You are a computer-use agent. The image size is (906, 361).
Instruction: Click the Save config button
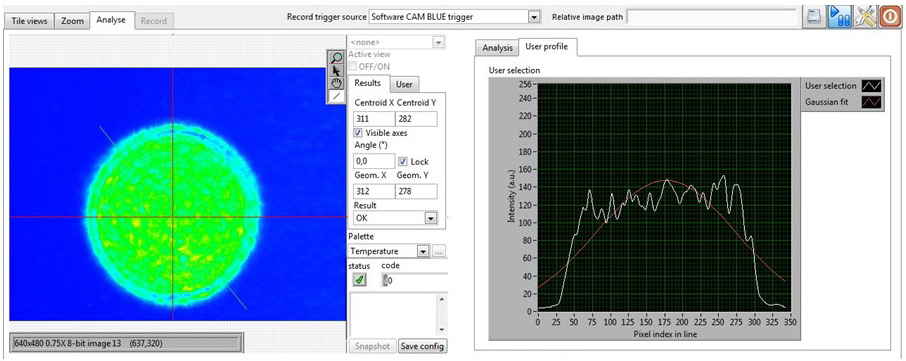coord(422,346)
